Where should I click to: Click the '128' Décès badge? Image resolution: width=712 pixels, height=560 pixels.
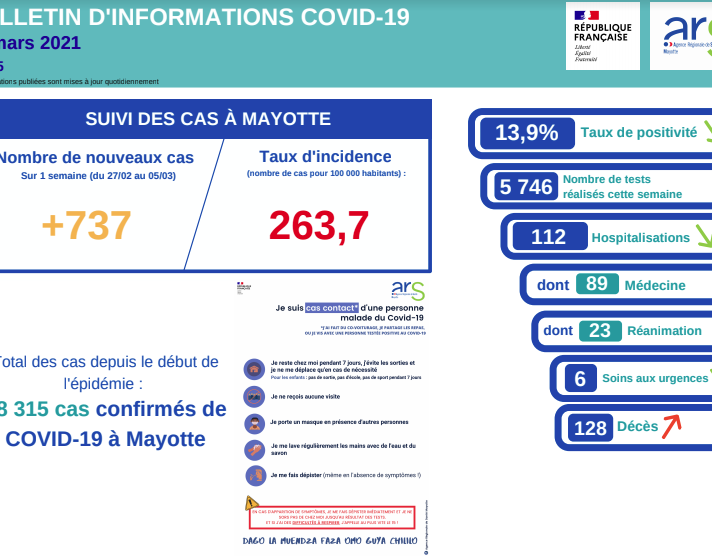pos(590,428)
